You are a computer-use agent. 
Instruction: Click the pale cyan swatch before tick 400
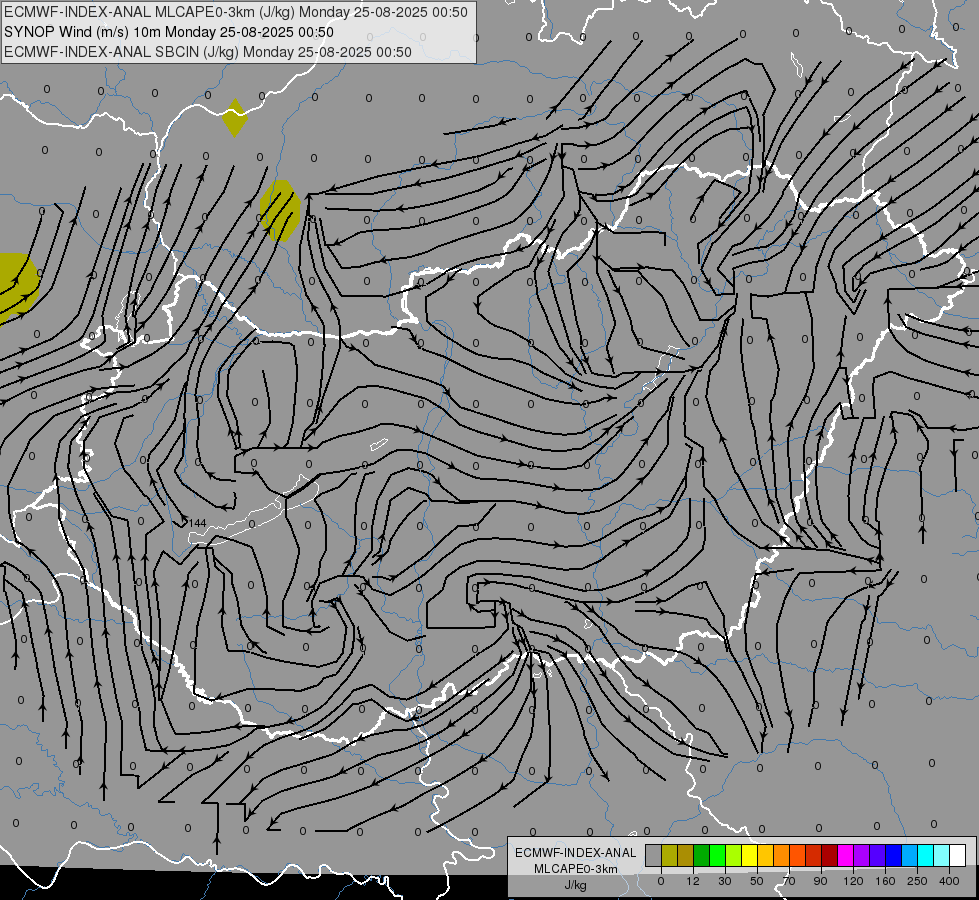[x=942, y=855]
